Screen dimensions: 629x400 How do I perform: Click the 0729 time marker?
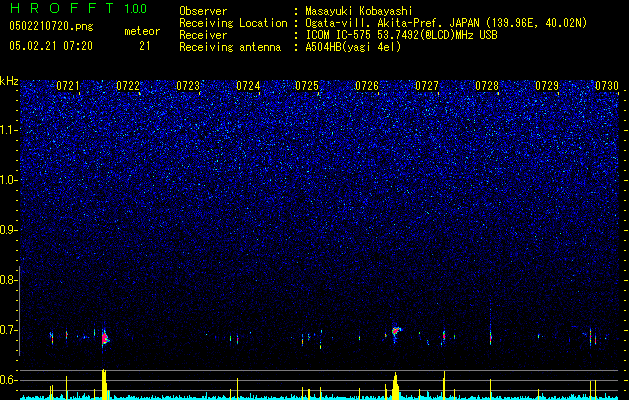click(x=547, y=86)
